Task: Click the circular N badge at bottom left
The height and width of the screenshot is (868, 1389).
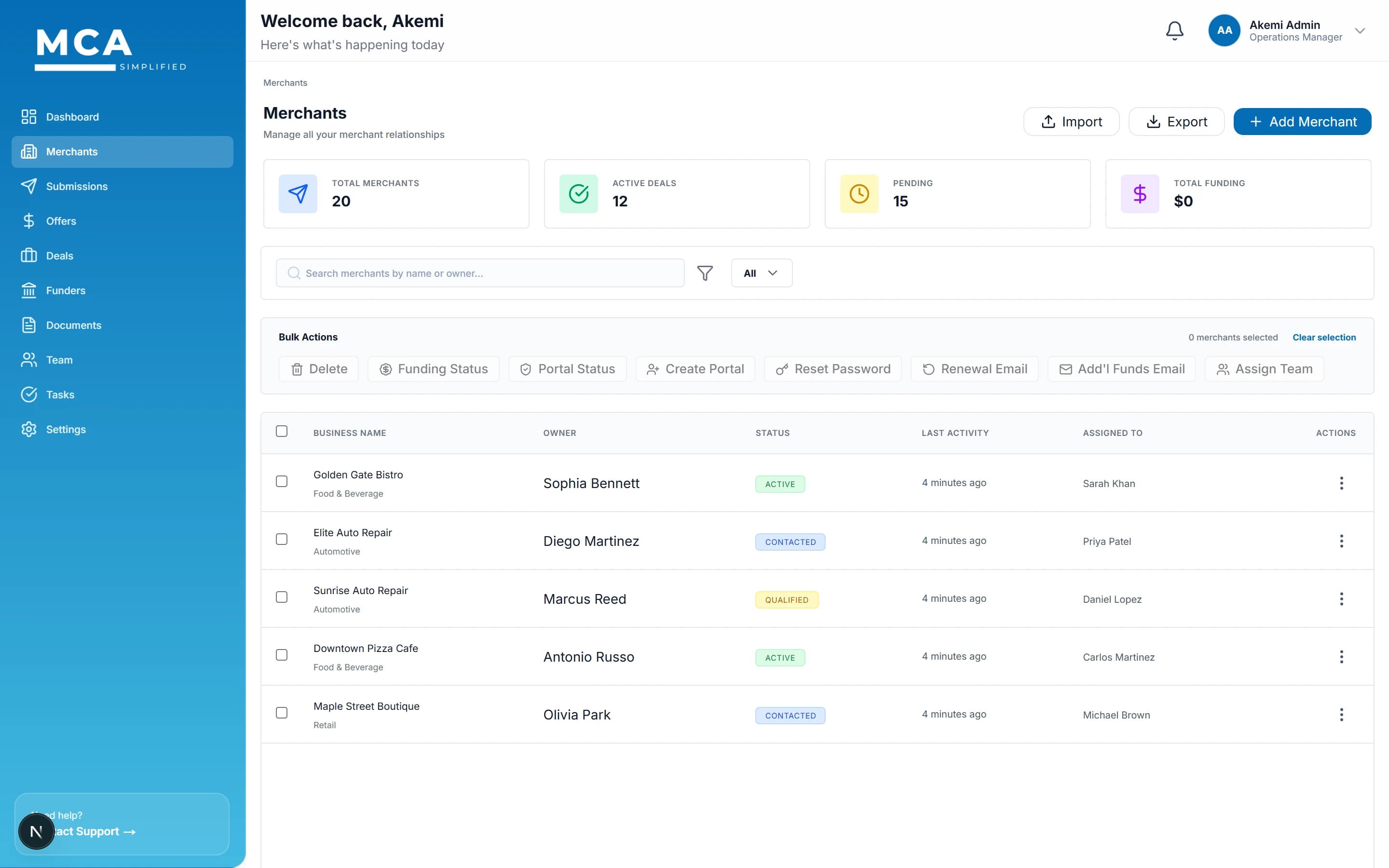Action: point(36,831)
